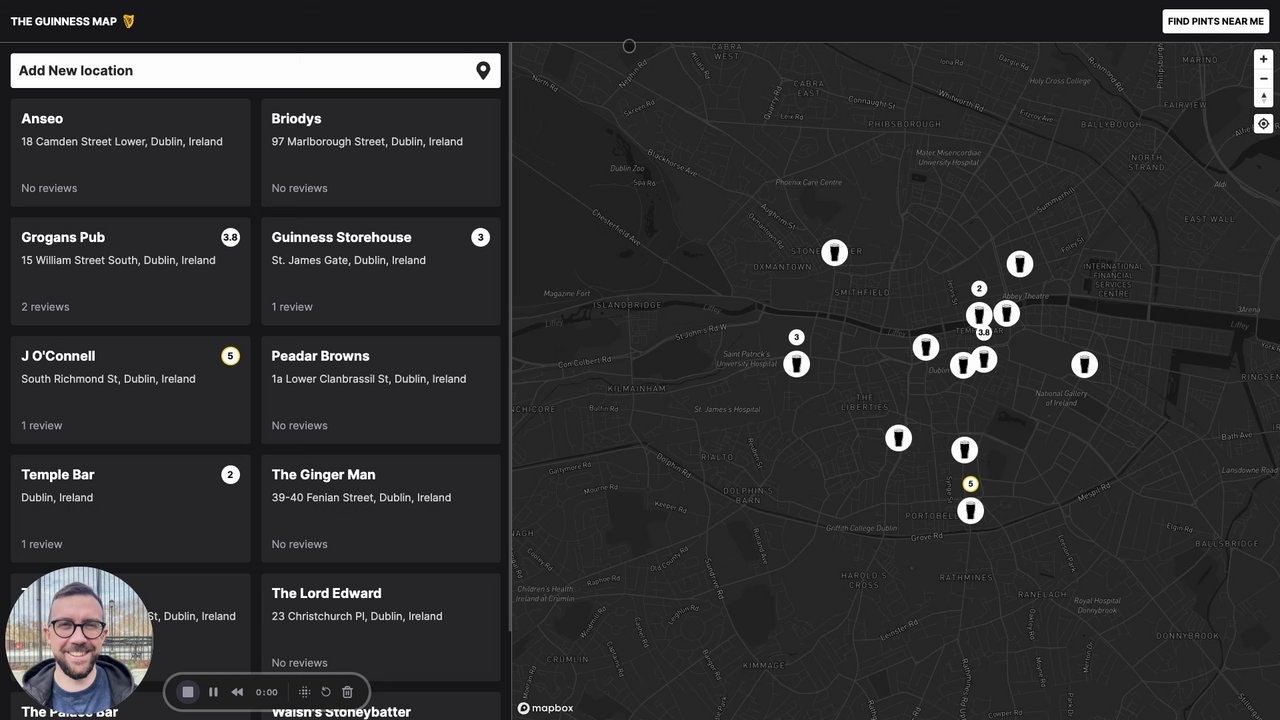1280x720 pixels.
Task: Reset map pitch using the arrow control
Action: (1263, 97)
